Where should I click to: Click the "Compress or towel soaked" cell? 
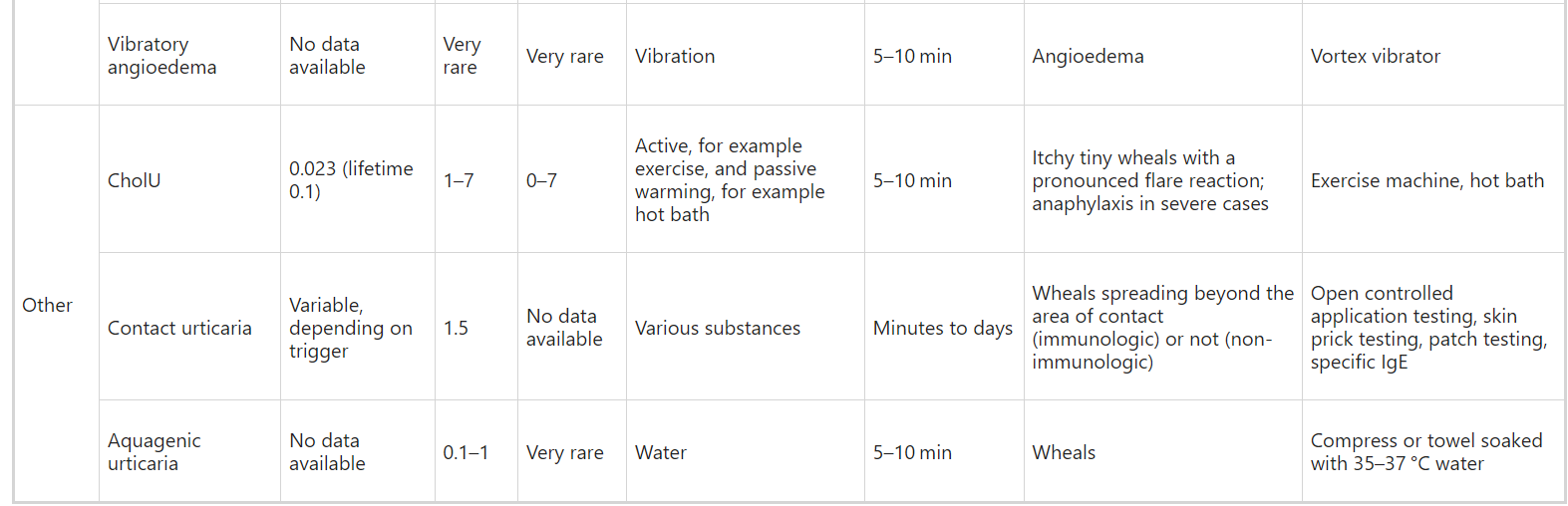point(1425,452)
